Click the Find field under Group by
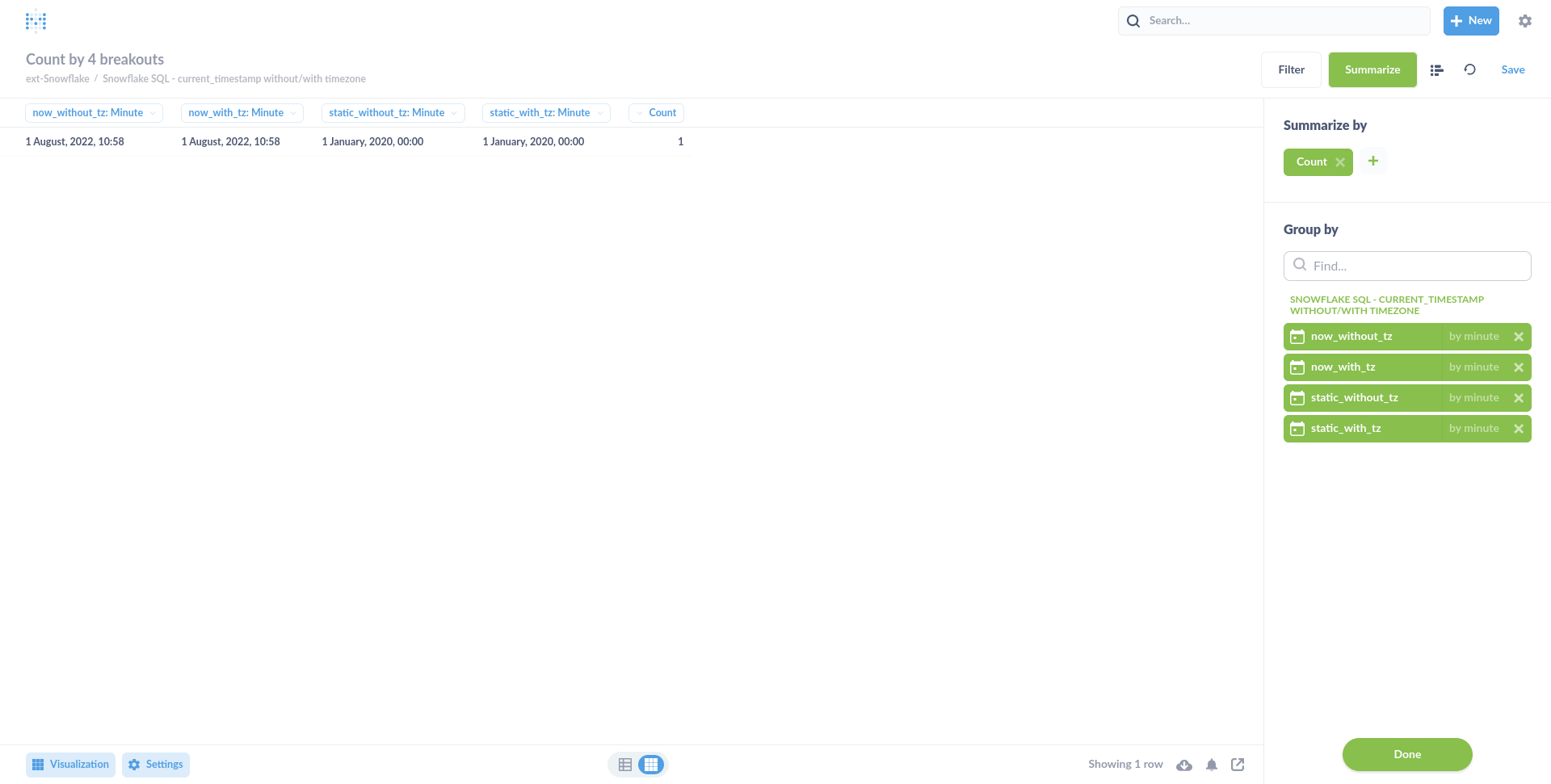The height and width of the screenshot is (784, 1551). click(x=1406, y=266)
